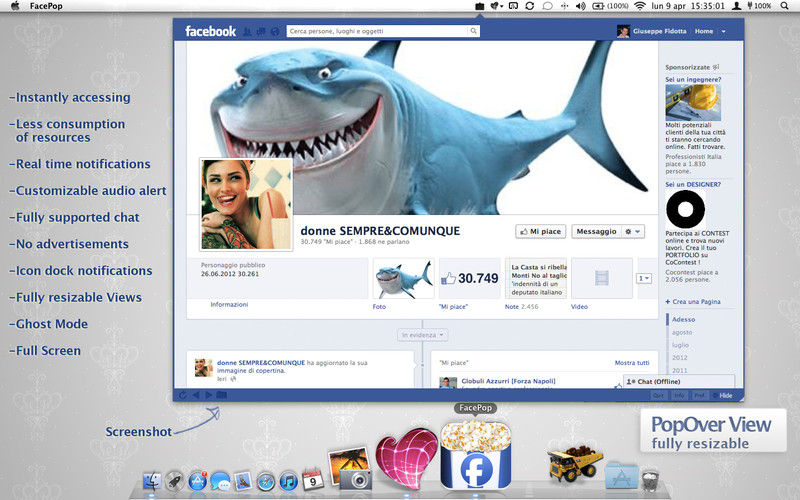
Task: Go forward with the bottom-bar right arrow
Action: [208, 395]
